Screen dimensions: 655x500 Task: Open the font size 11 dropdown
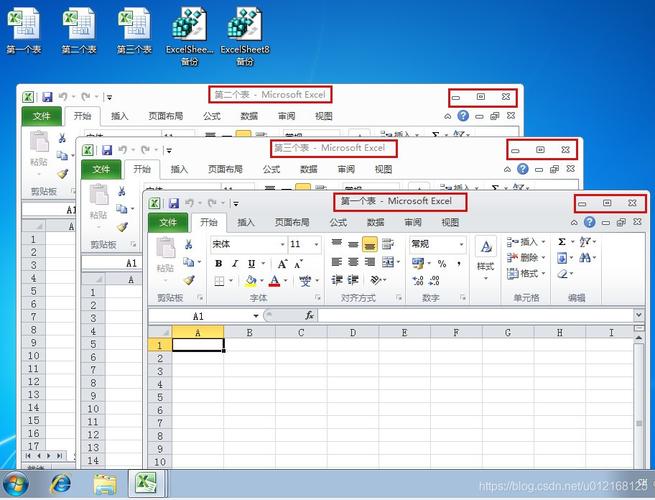pyautogui.click(x=317, y=245)
